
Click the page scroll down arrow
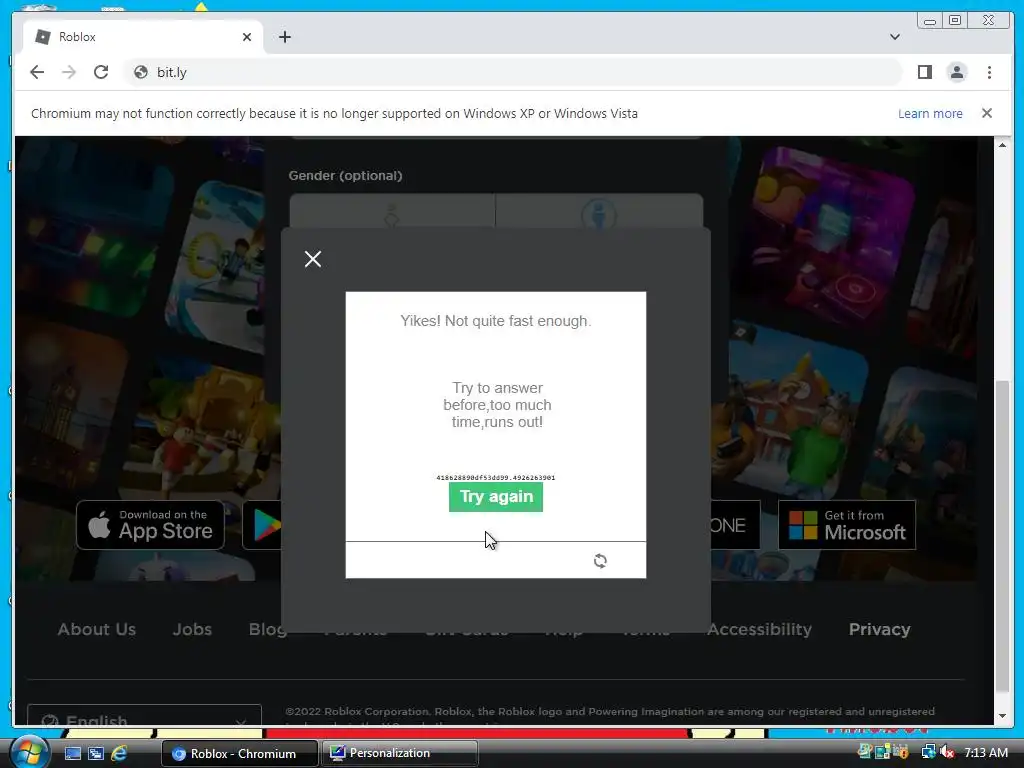[1002, 716]
